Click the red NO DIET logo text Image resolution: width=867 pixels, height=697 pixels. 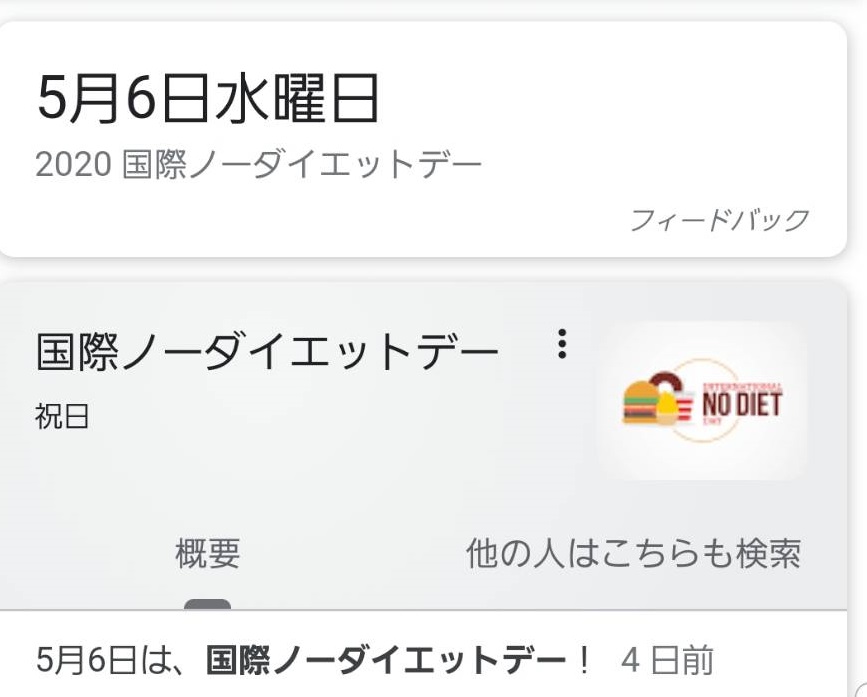[742, 403]
